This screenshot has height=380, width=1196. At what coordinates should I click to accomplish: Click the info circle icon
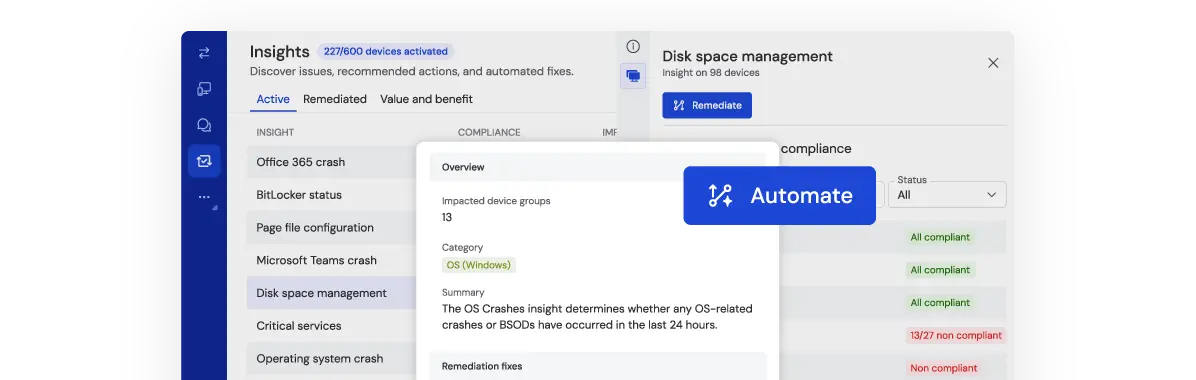coord(633,47)
